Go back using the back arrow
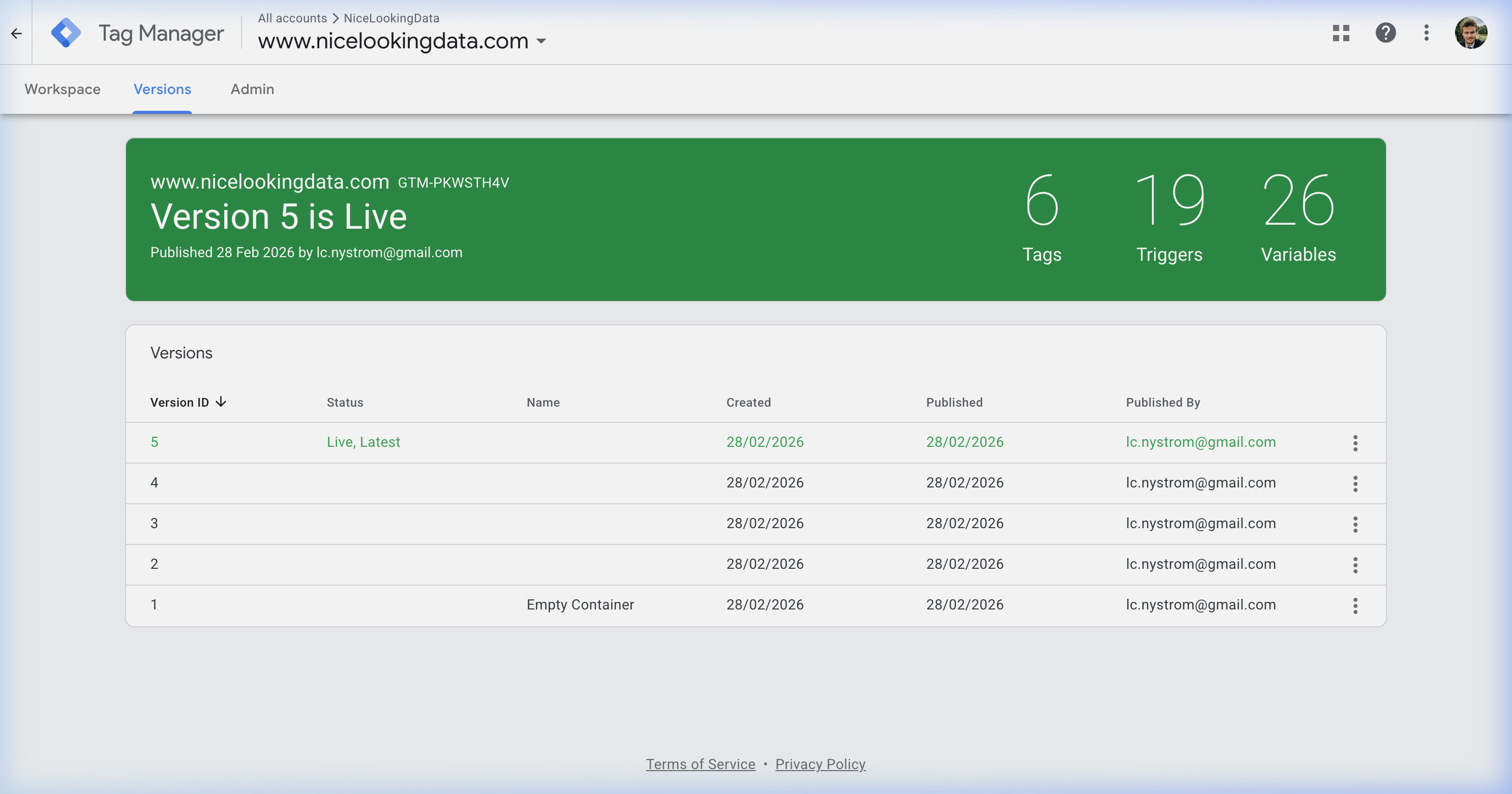 tap(16, 34)
